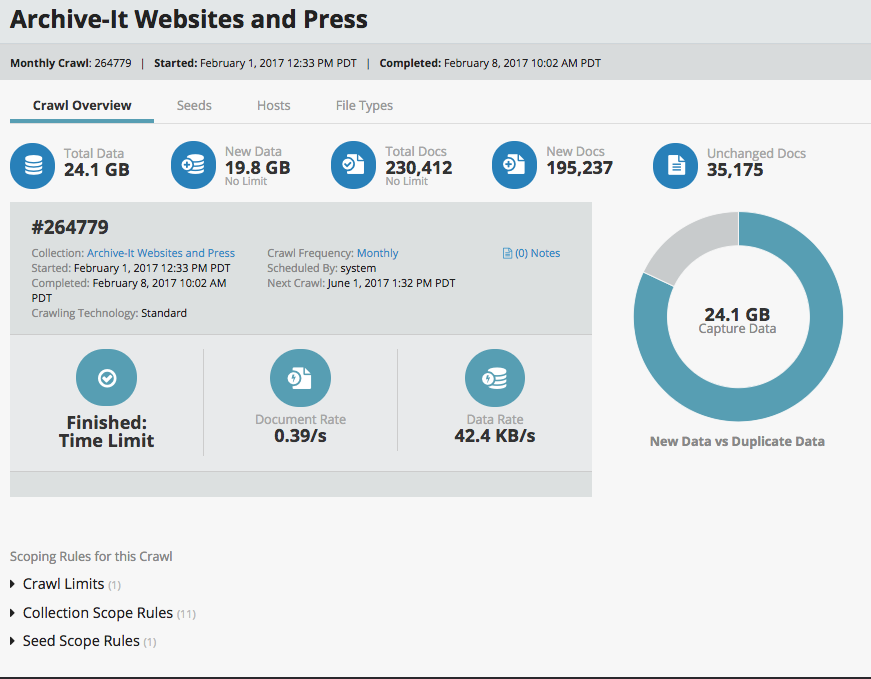Click the Monthly crawl frequency link
This screenshot has width=871, height=679.
[x=377, y=253]
